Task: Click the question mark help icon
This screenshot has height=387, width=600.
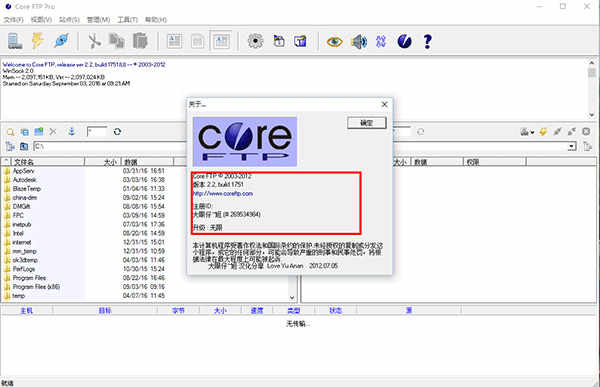Action: [x=427, y=41]
